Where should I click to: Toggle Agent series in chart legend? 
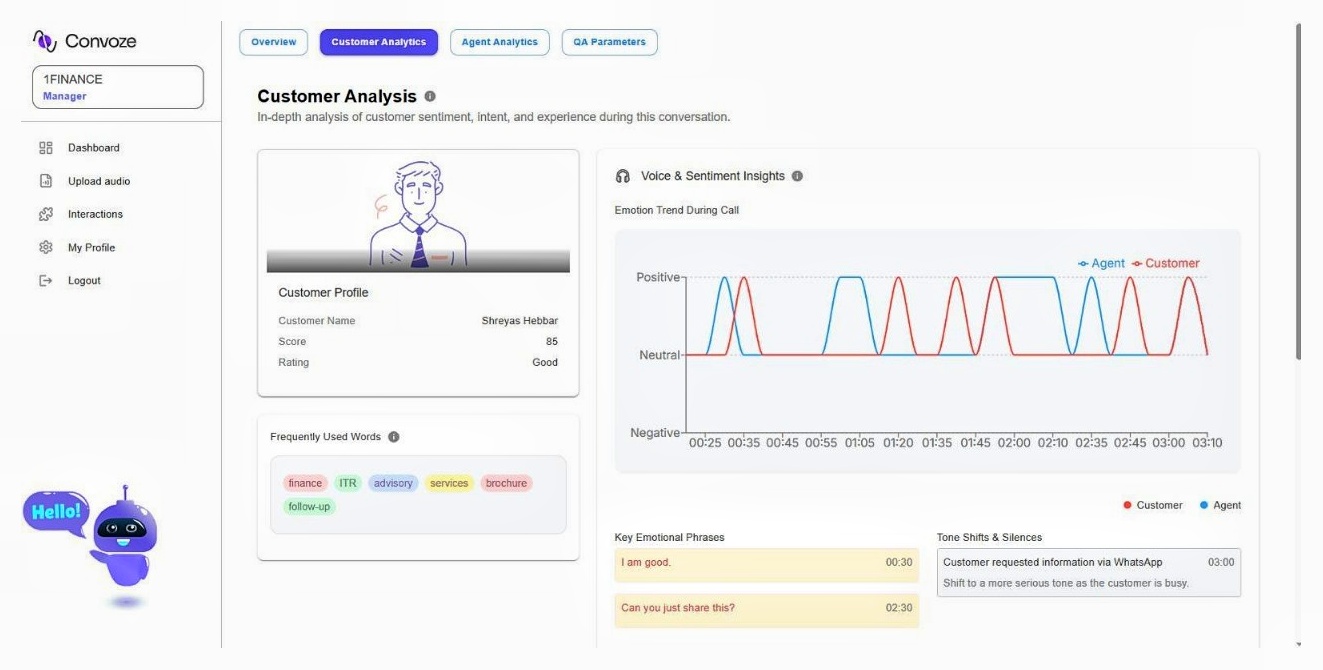(1101, 263)
